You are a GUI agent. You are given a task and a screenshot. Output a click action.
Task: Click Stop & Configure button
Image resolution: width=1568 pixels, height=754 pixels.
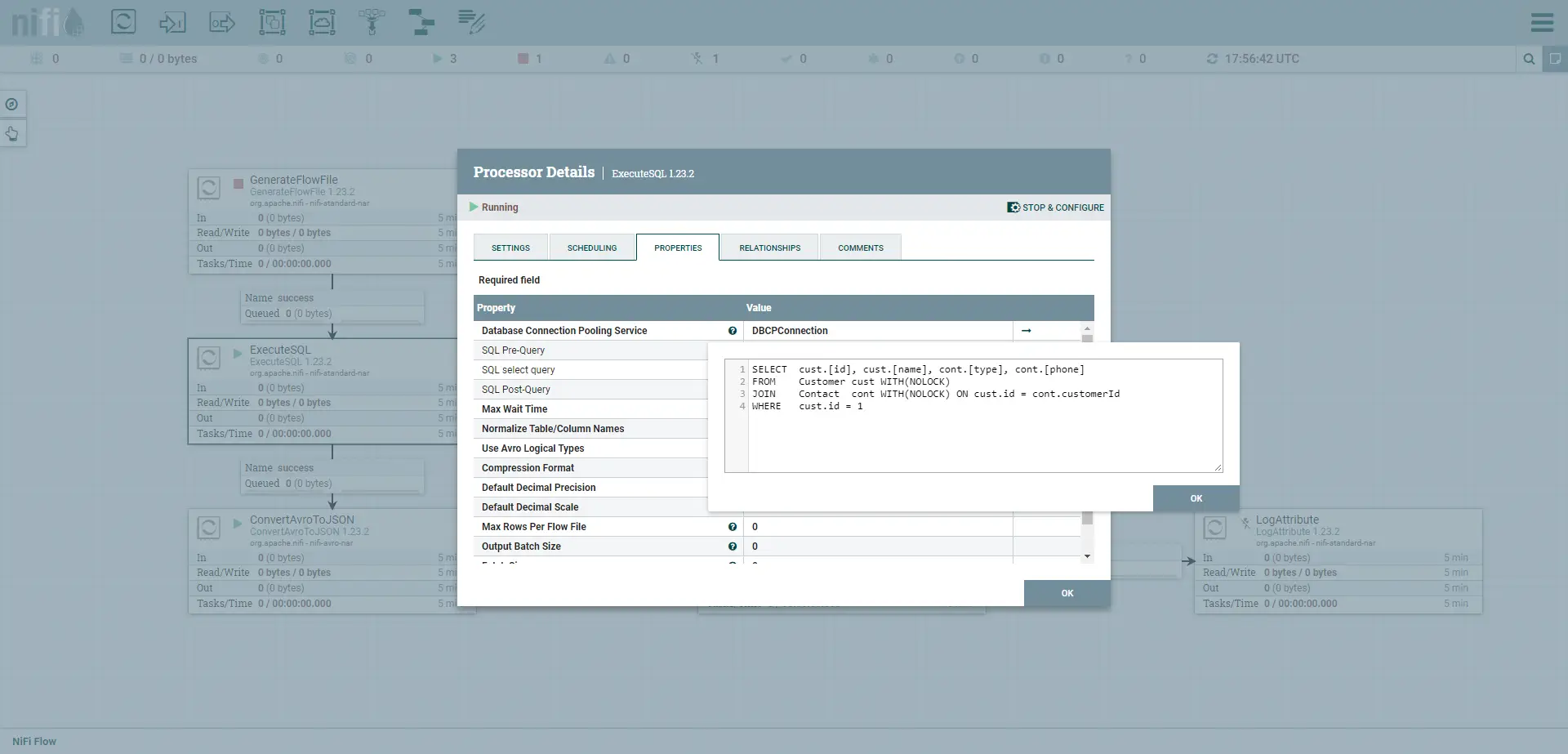(1055, 207)
